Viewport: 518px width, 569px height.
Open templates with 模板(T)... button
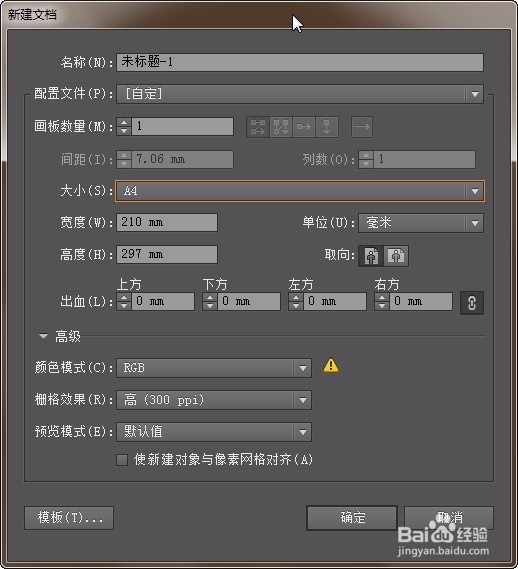pos(69,518)
